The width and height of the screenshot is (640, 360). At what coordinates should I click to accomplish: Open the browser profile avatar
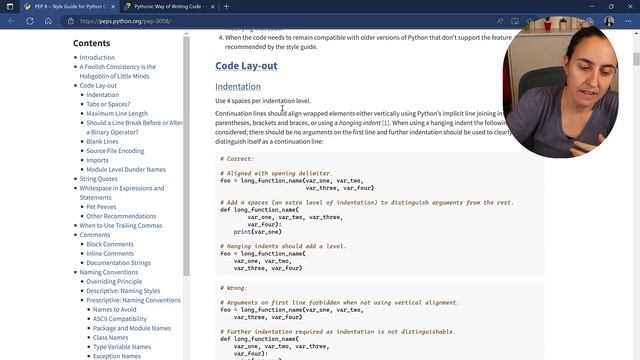point(609,21)
